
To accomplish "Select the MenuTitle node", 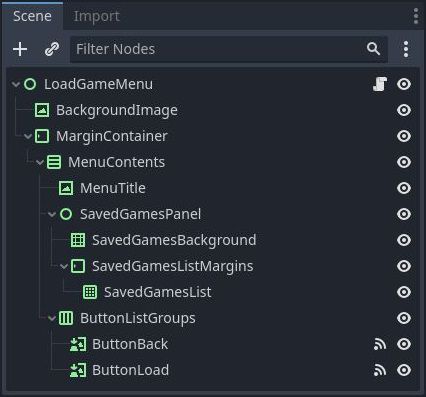I will (113, 188).
